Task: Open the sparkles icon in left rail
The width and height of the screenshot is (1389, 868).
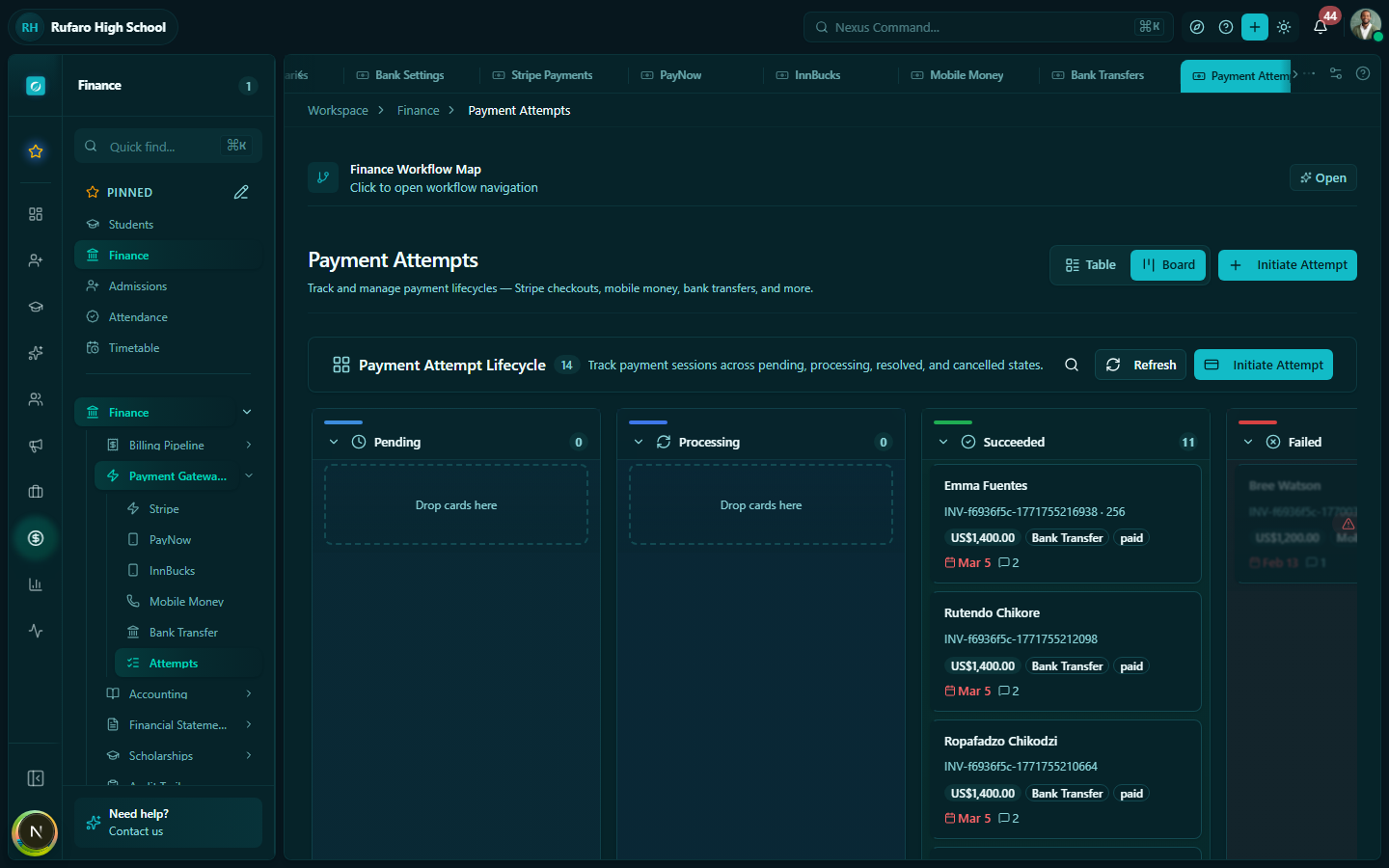Action: click(x=36, y=353)
